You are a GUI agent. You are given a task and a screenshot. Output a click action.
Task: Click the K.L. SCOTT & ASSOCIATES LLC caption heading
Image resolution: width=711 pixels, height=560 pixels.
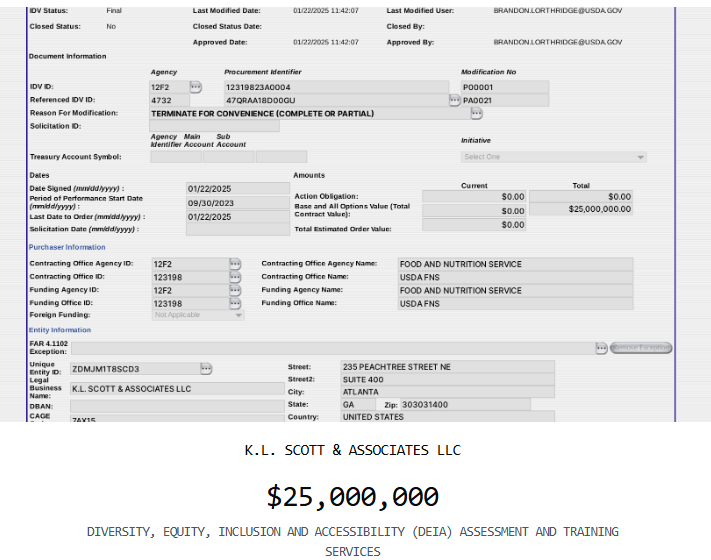point(353,450)
